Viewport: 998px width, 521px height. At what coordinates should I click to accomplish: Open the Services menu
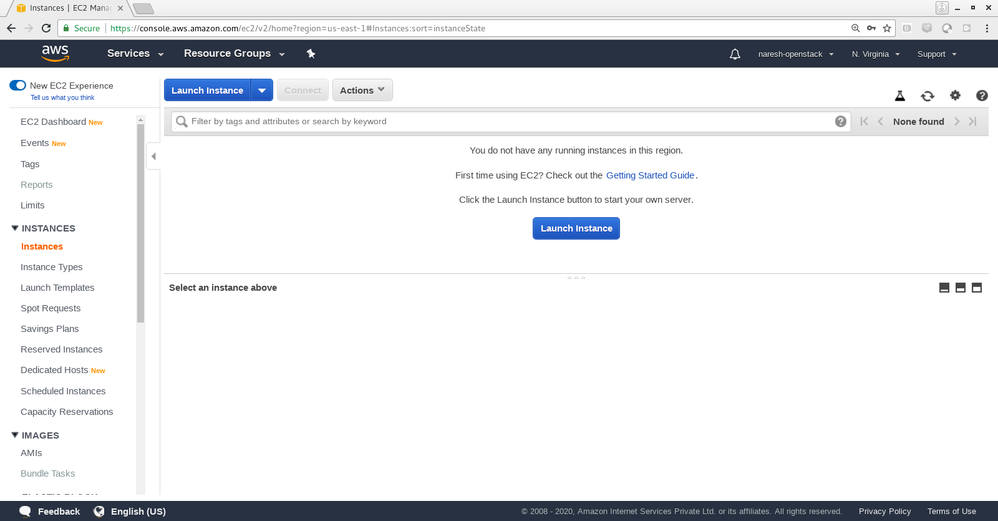134,54
